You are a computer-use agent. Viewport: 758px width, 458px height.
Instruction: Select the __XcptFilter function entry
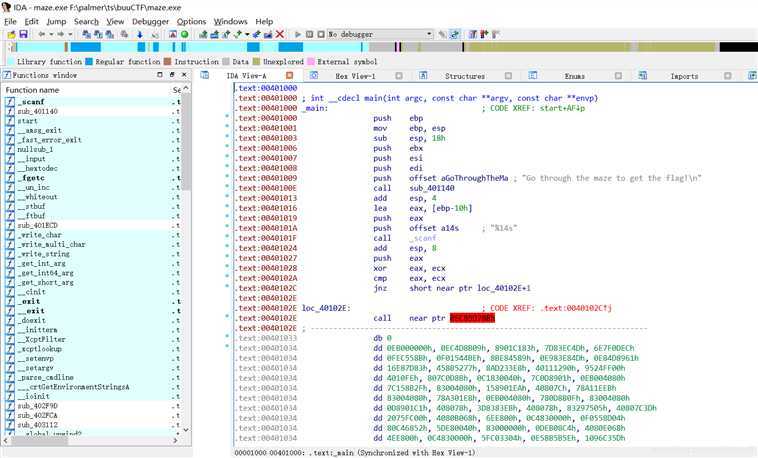(92, 340)
